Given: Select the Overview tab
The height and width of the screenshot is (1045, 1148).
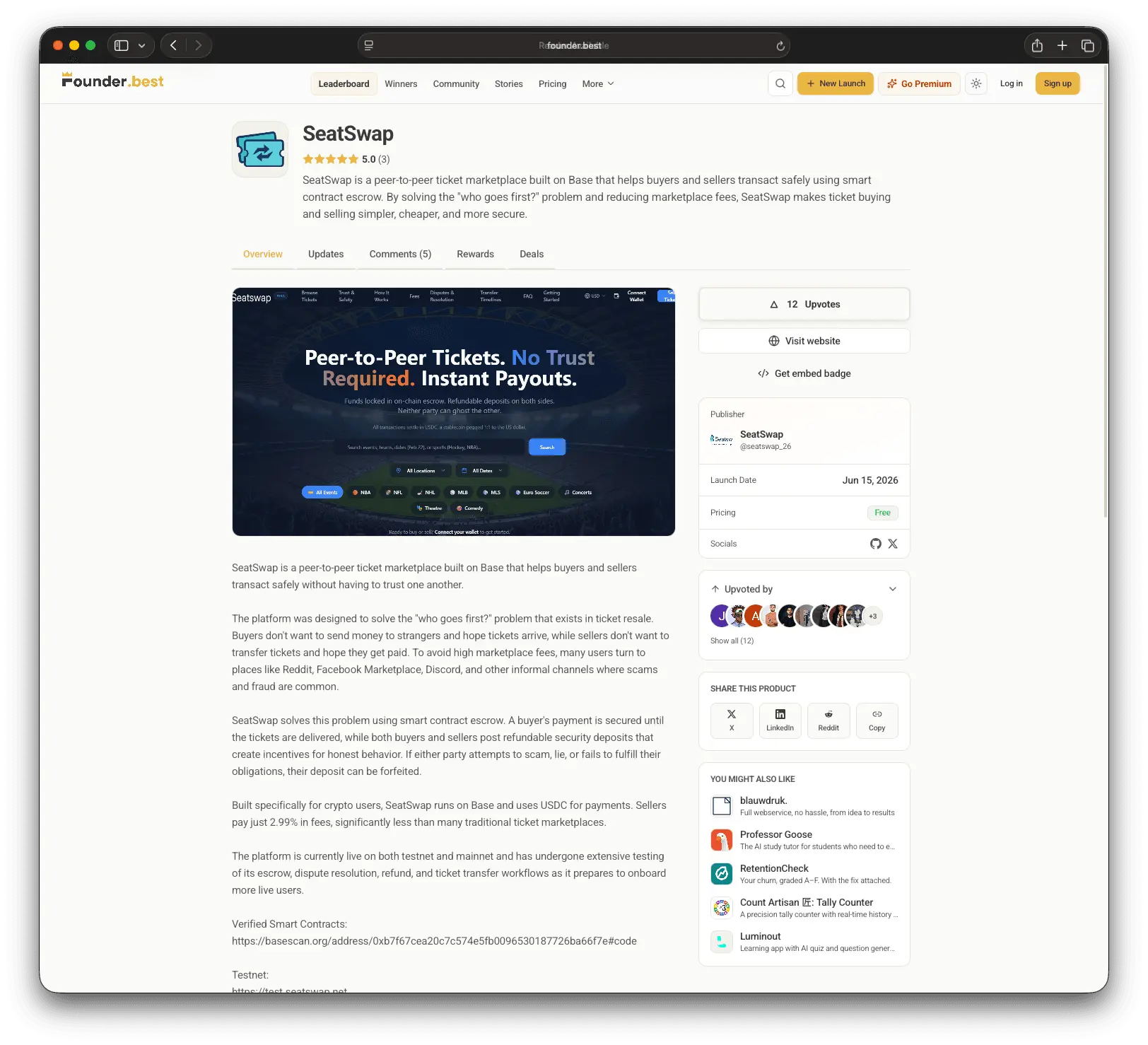Looking at the screenshot, I should pyautogui.click(x=263, y=254).
